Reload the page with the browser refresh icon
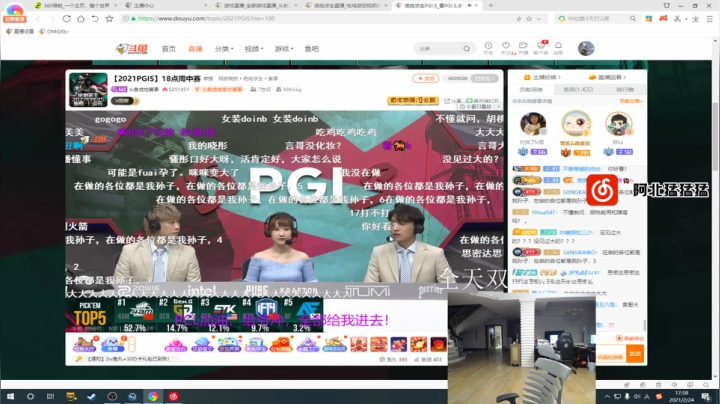The image size is (720, 404). (x=67, y=19)
